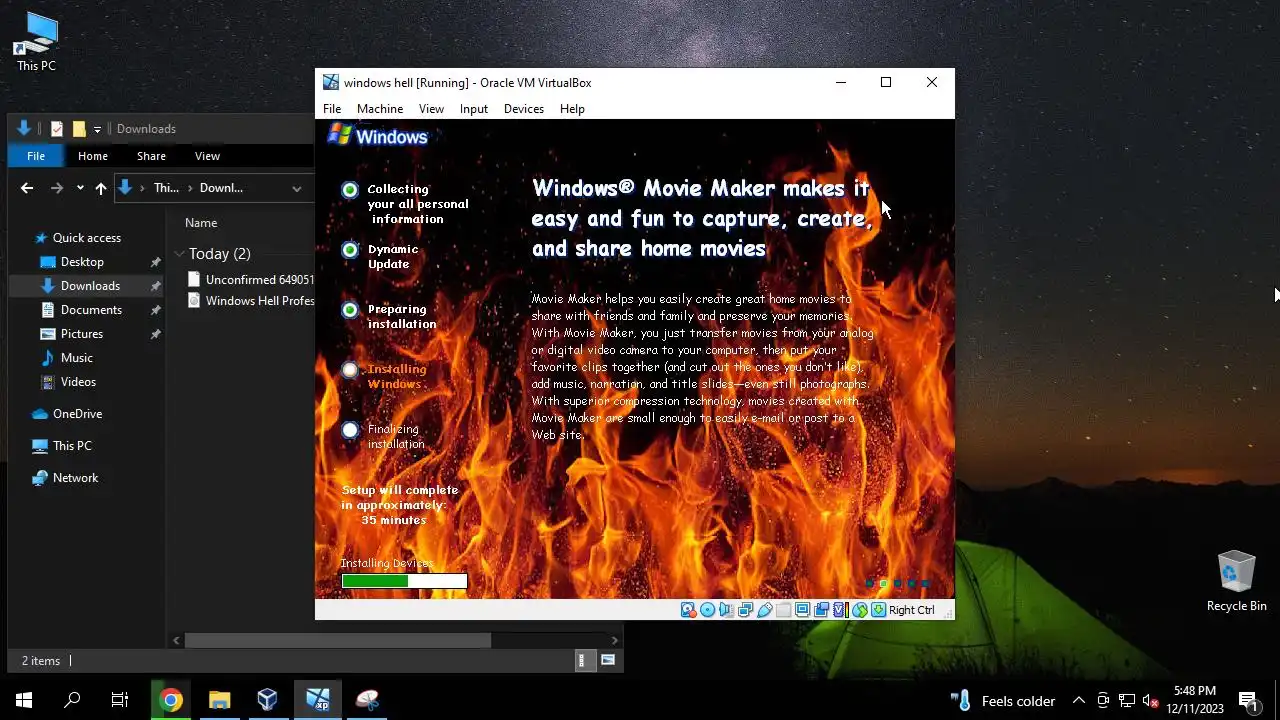Select the Recycle Bin desktop icon
Viewport: 1280px width, 720px height.
pos(1236,581)
